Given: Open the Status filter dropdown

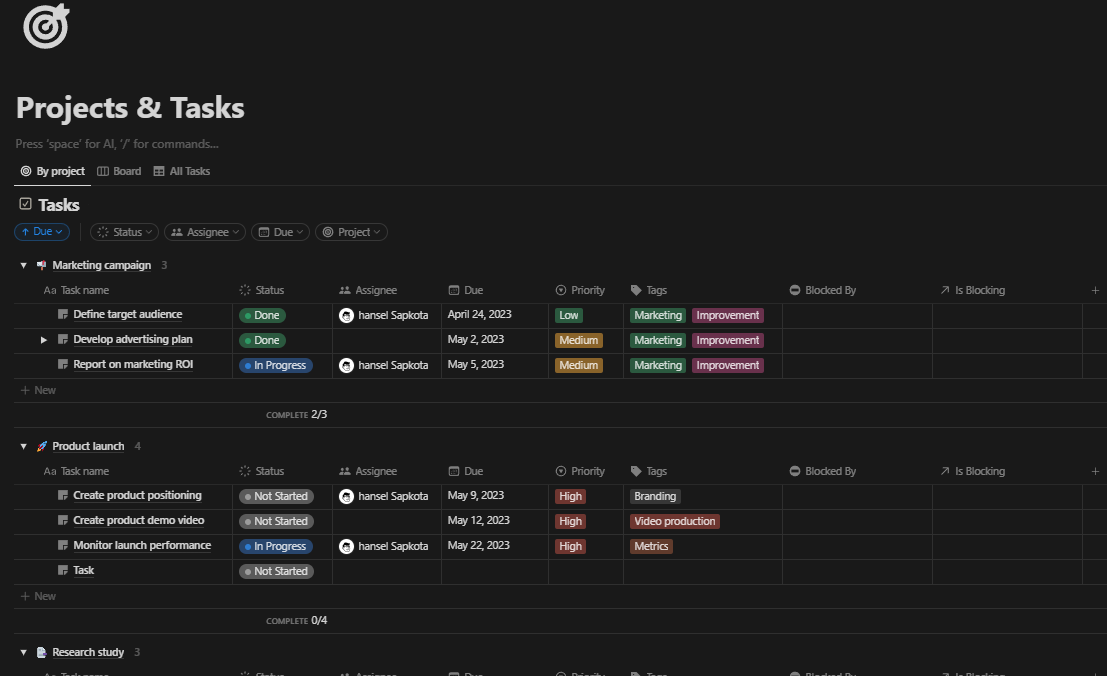Looking at the screenshot, I should pyautogui.click(x=123, y=231).
